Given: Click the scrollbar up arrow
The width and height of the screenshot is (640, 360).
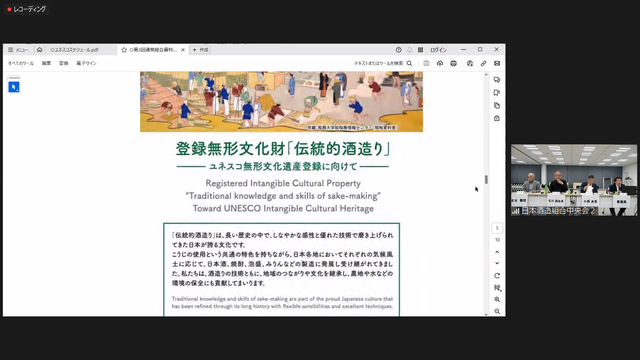Looking at the screenshot, I should tap(486, 75).
